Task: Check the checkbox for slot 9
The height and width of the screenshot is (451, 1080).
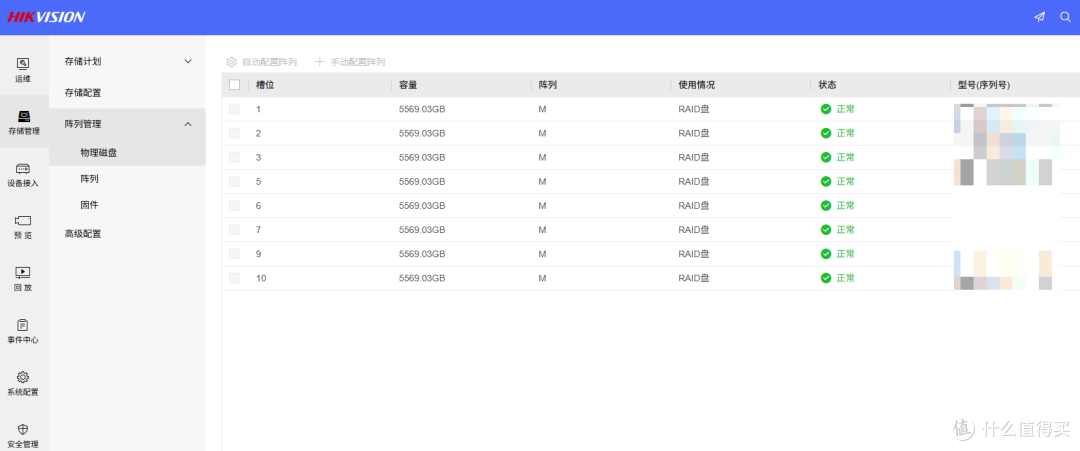Action: 234,253
